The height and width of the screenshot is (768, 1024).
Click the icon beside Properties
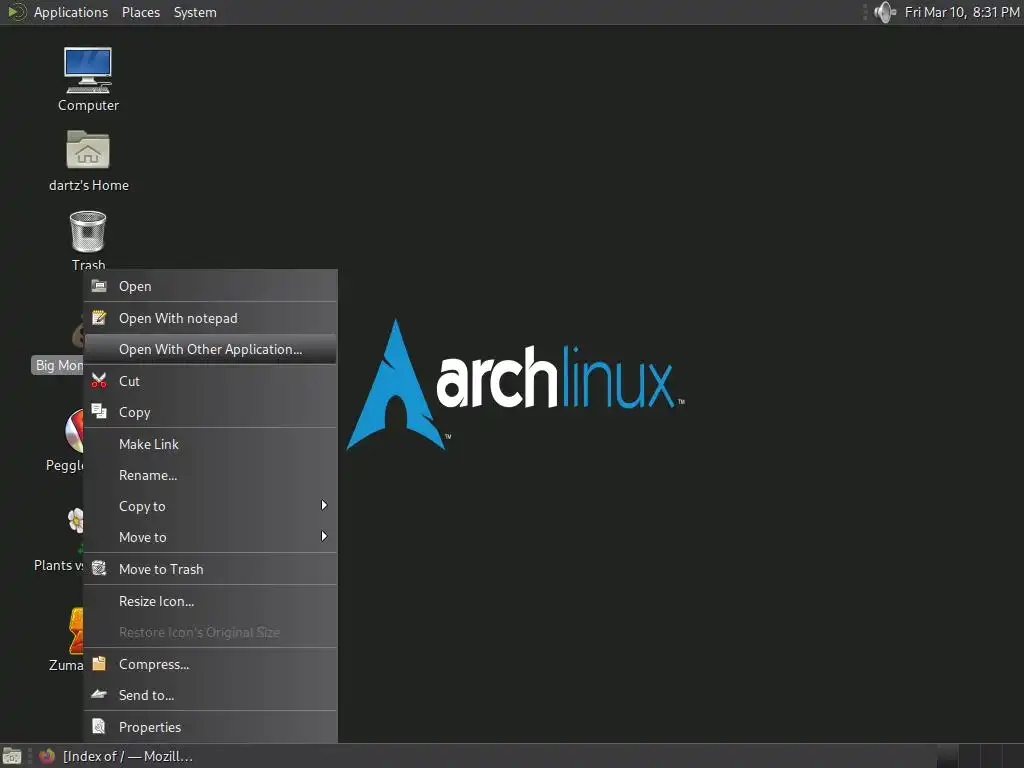pyautogui.click(x=99, y=726)
